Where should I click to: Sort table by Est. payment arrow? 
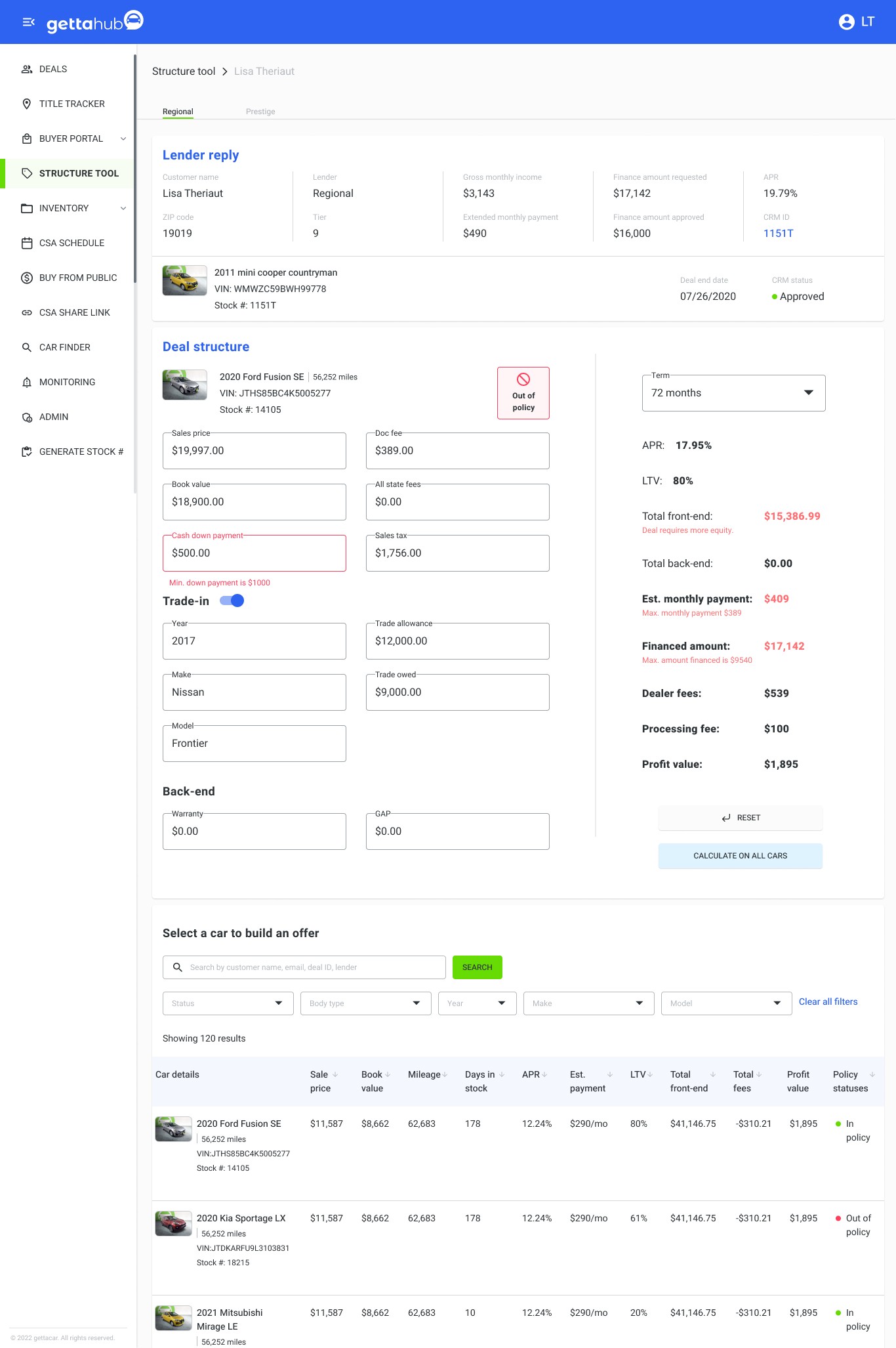(610, 1074)
